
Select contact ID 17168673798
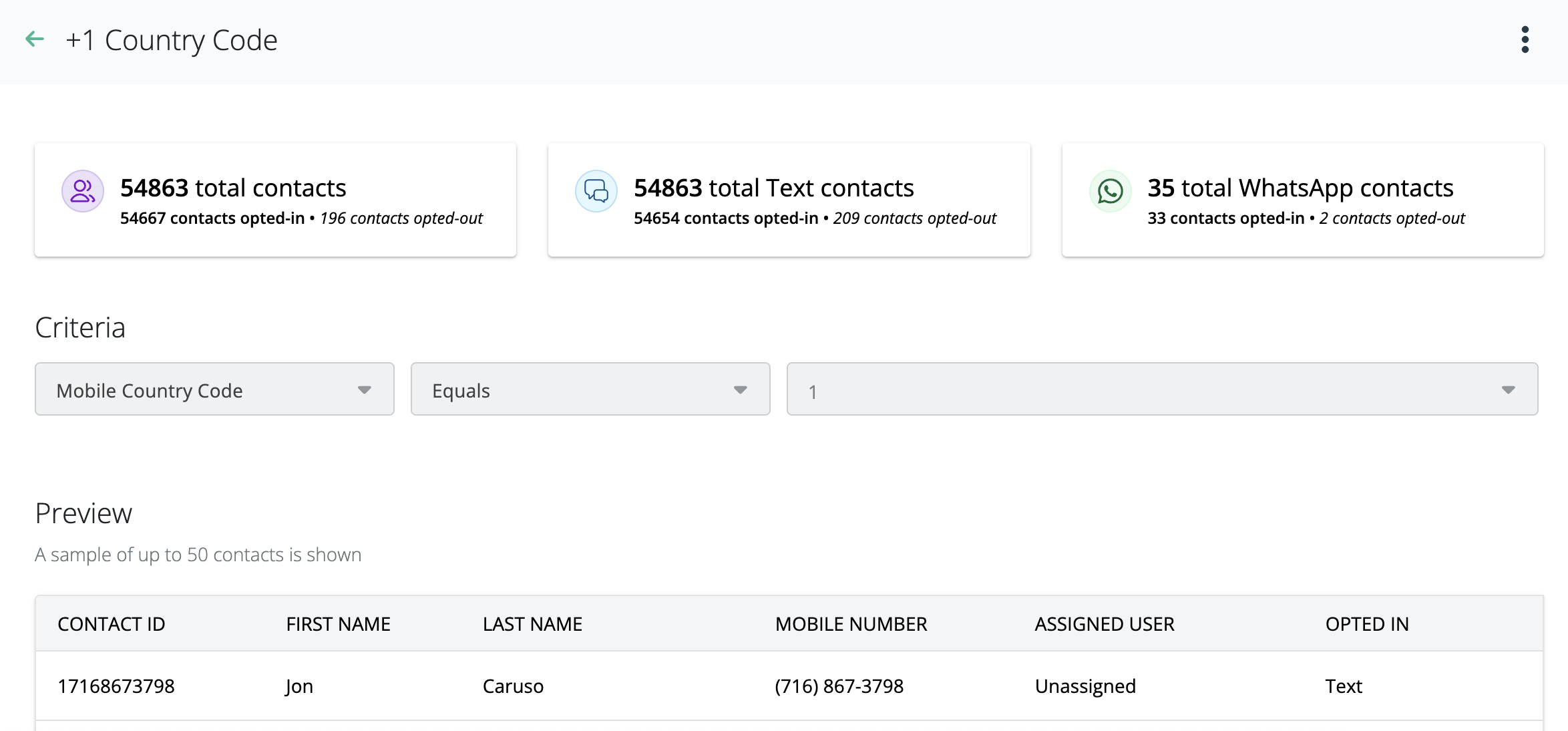116,686
